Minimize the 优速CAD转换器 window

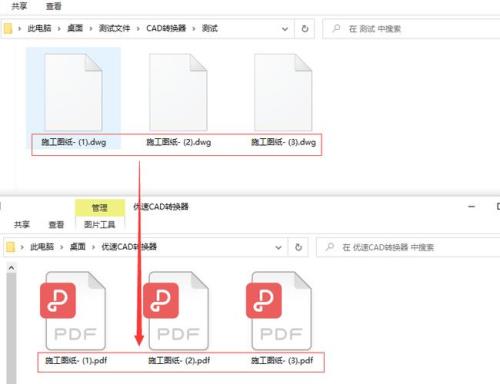click(x=471, y=207)
